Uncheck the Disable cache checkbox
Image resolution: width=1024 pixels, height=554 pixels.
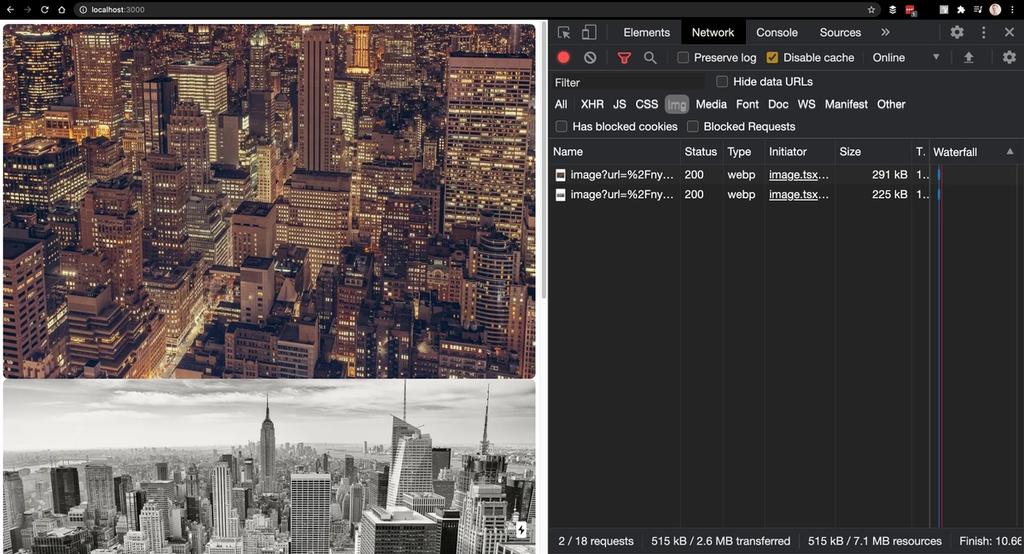tap(772, 58)
